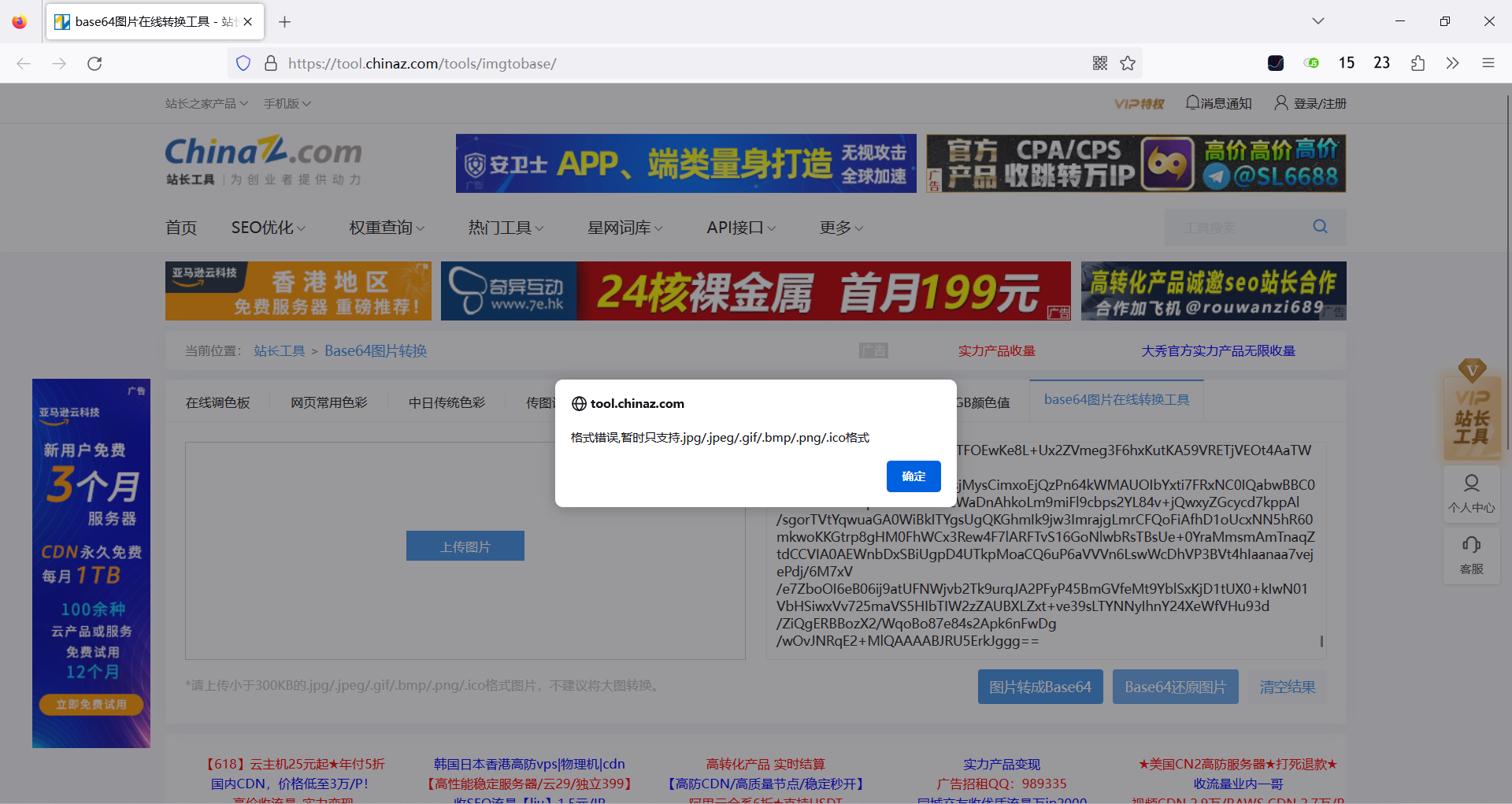Show the page QR code in address bar
This screenshot has height=804, width=1512.
1100,63
